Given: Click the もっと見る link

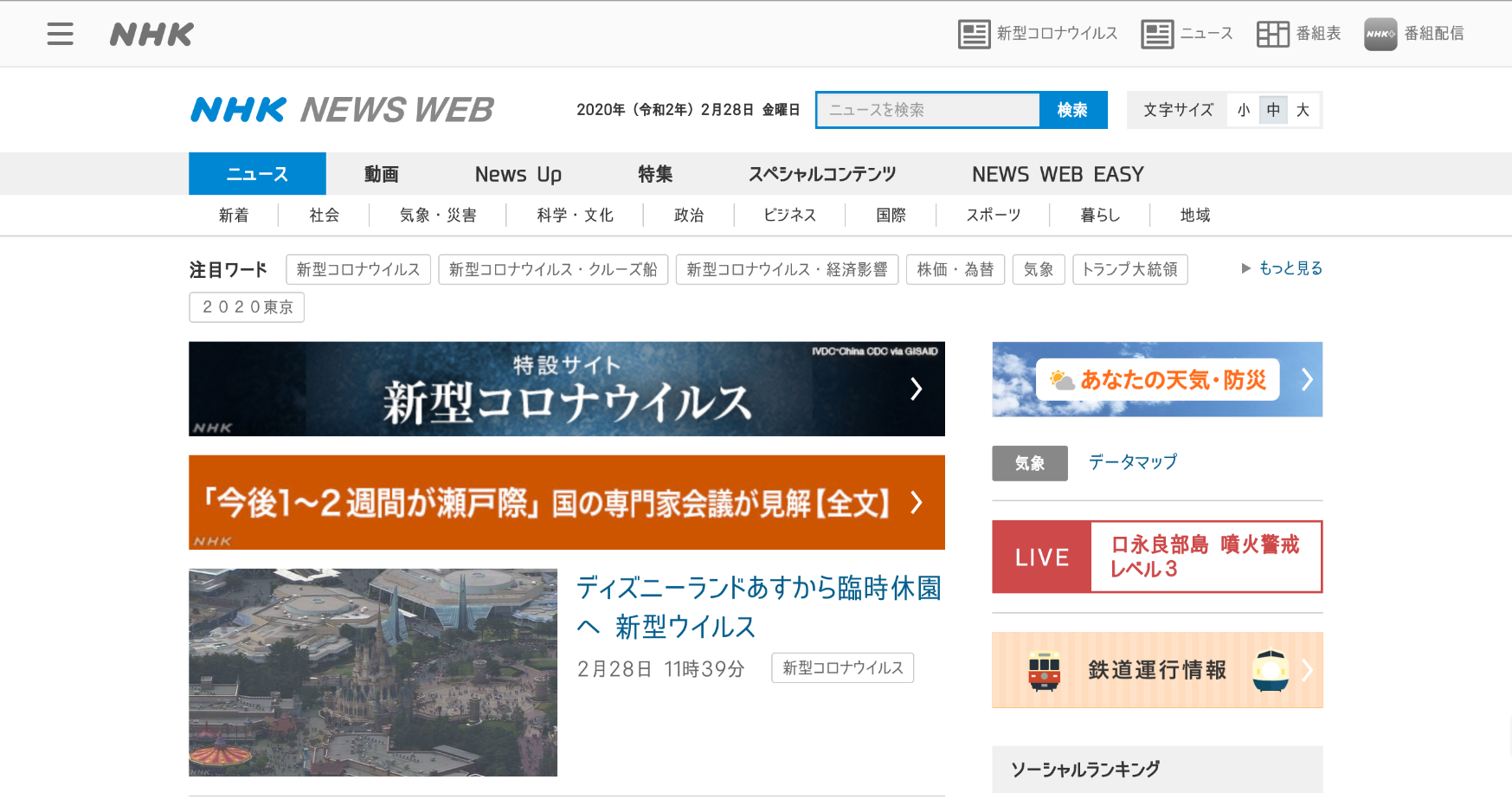Looking at the screenshot, I should point(1290,268).
